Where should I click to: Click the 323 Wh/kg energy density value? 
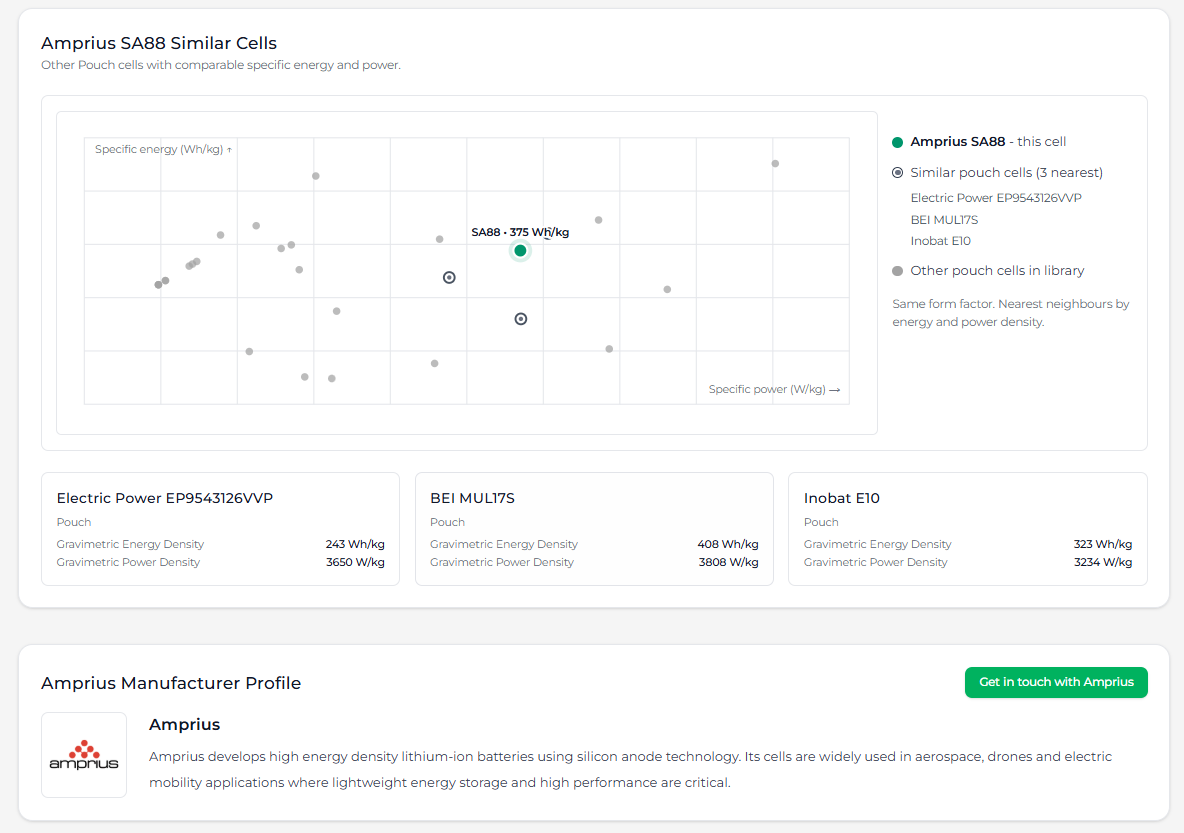(1102, 544)
